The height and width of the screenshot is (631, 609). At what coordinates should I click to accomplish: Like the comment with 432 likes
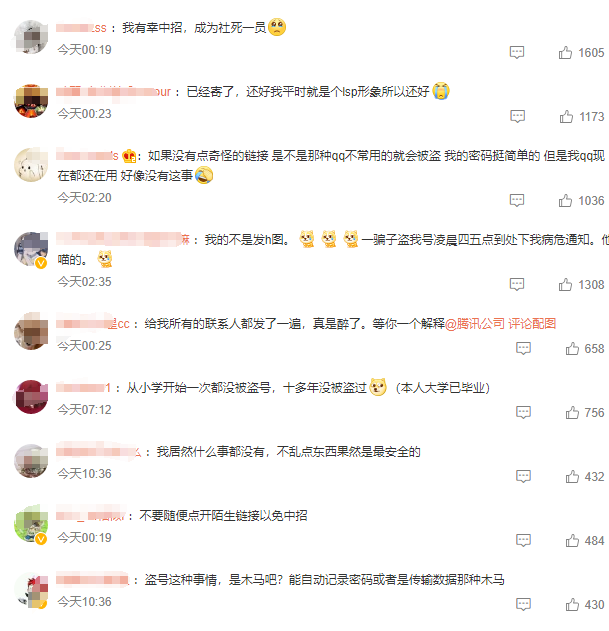(x=572, y=477)
